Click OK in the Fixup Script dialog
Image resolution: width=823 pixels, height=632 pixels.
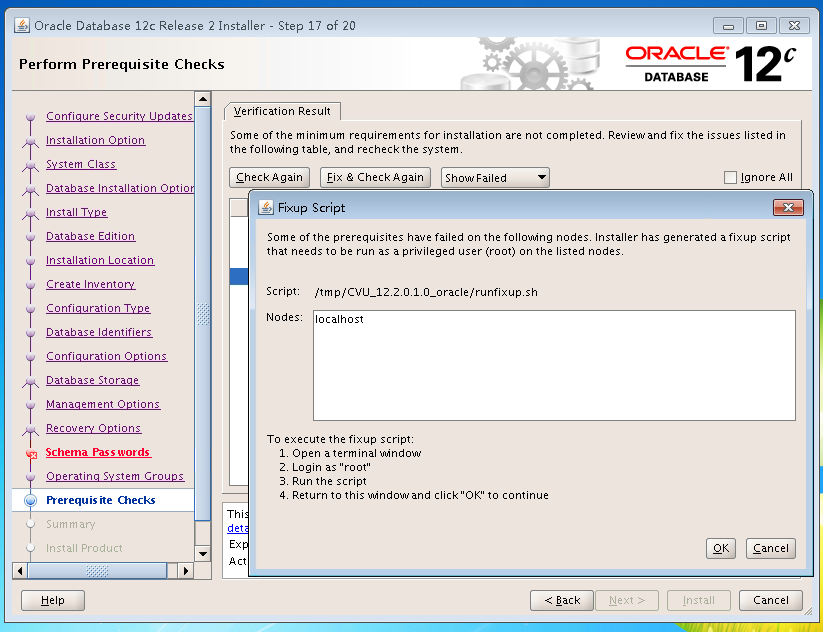tap(721, 549)
